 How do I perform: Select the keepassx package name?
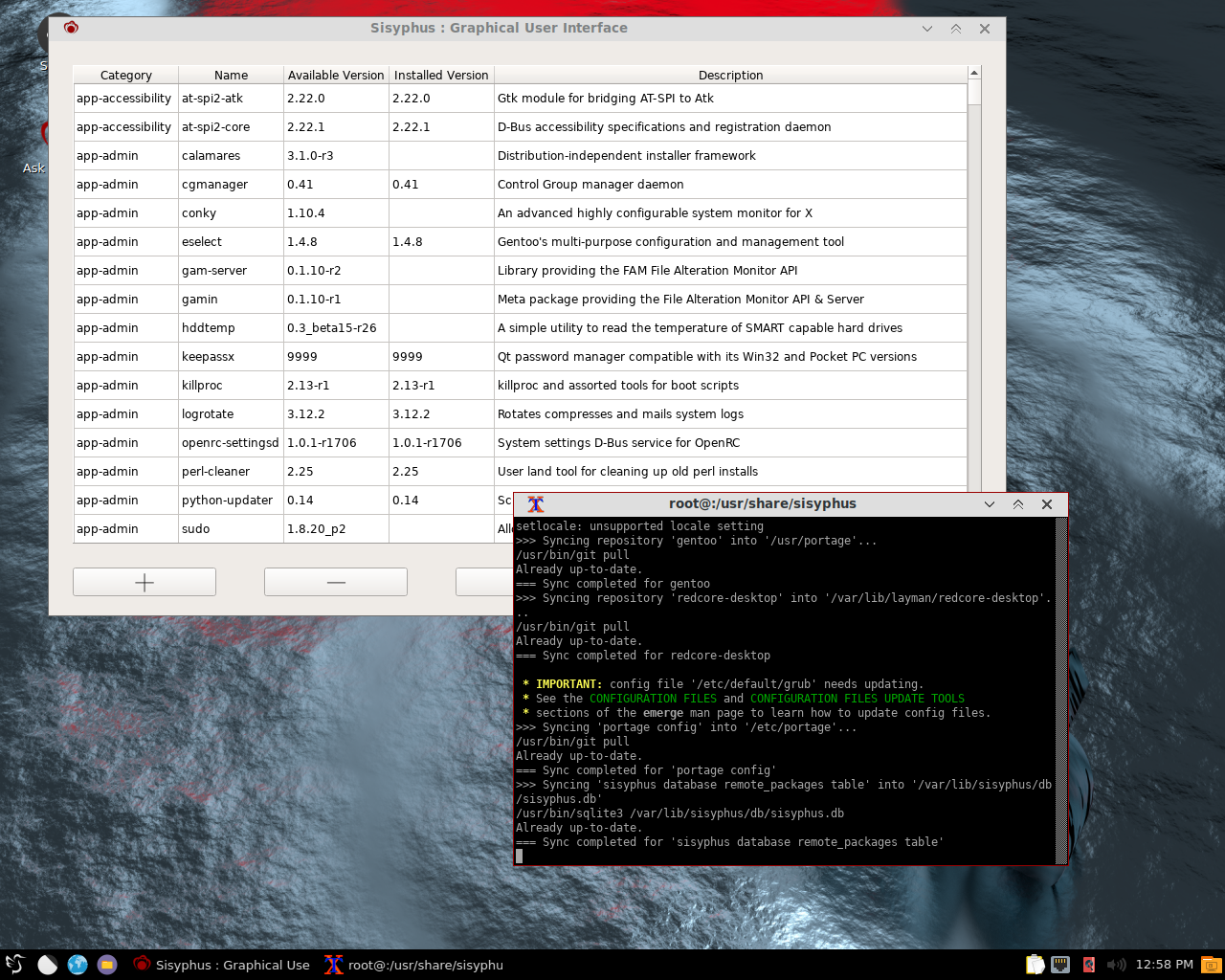point(208,356)
